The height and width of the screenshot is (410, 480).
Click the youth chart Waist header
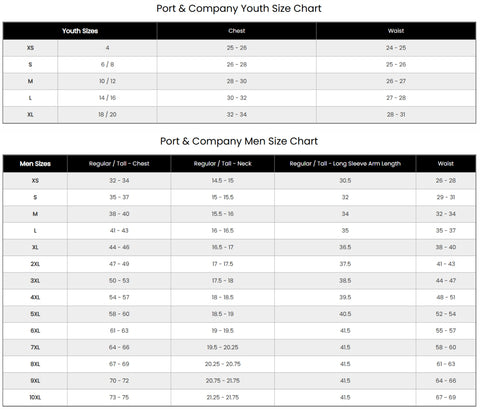click(396, 31)
